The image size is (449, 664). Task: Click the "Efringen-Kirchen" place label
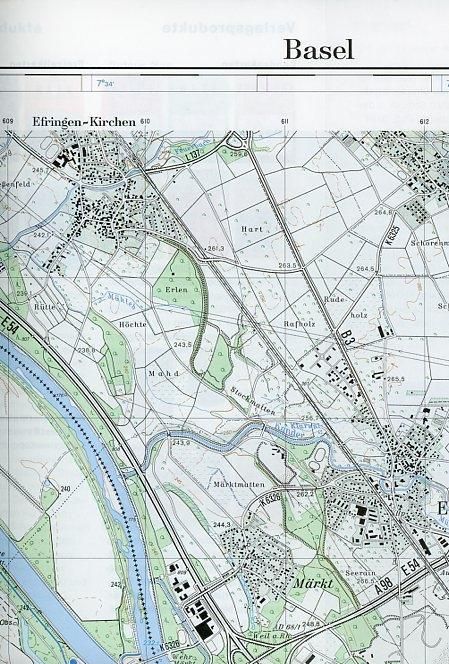tap(84, 122)
